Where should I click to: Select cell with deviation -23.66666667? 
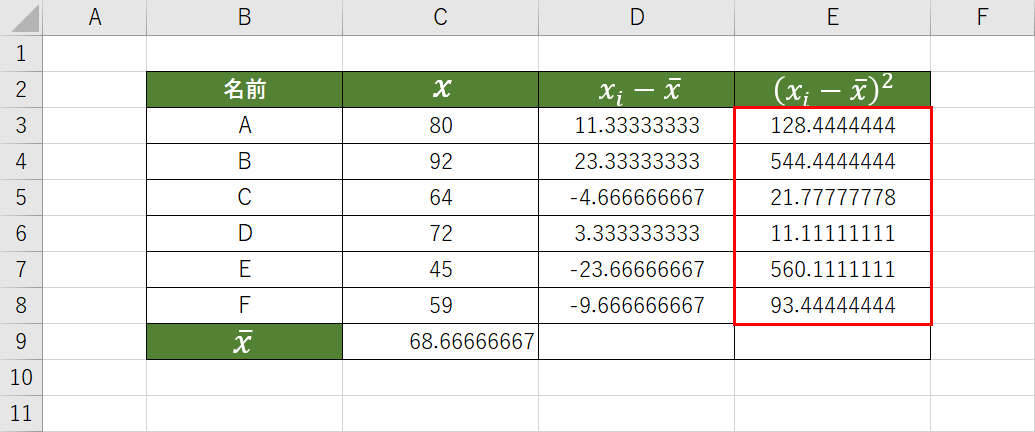pyautogui.click(x=636, y=270)
